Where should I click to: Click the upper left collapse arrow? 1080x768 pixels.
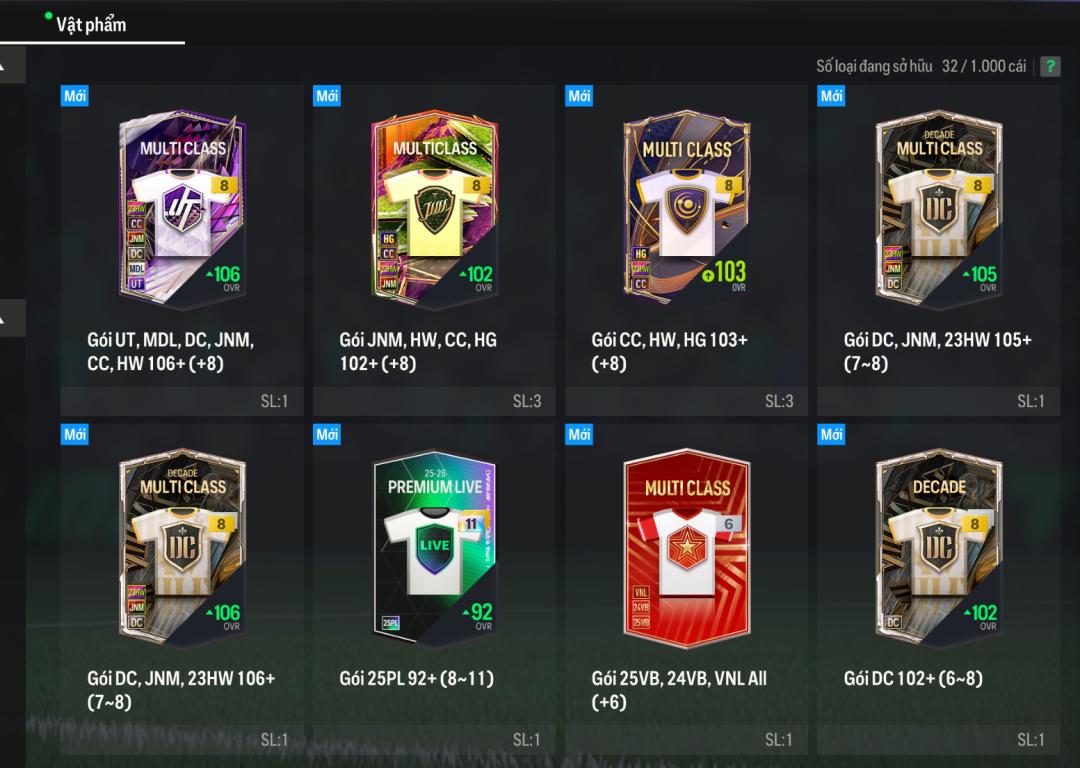tap(12, 65)
